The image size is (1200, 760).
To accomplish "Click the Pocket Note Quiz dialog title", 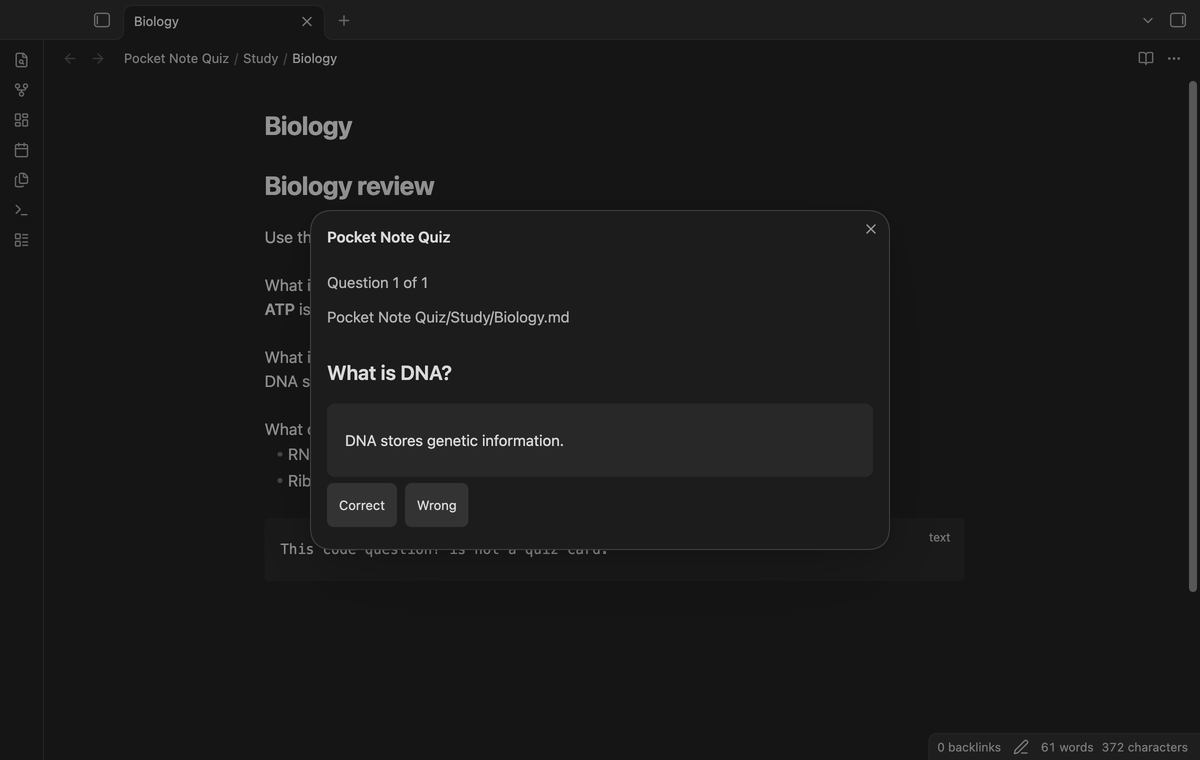I will pyautogui.click(x=388, y=237).
